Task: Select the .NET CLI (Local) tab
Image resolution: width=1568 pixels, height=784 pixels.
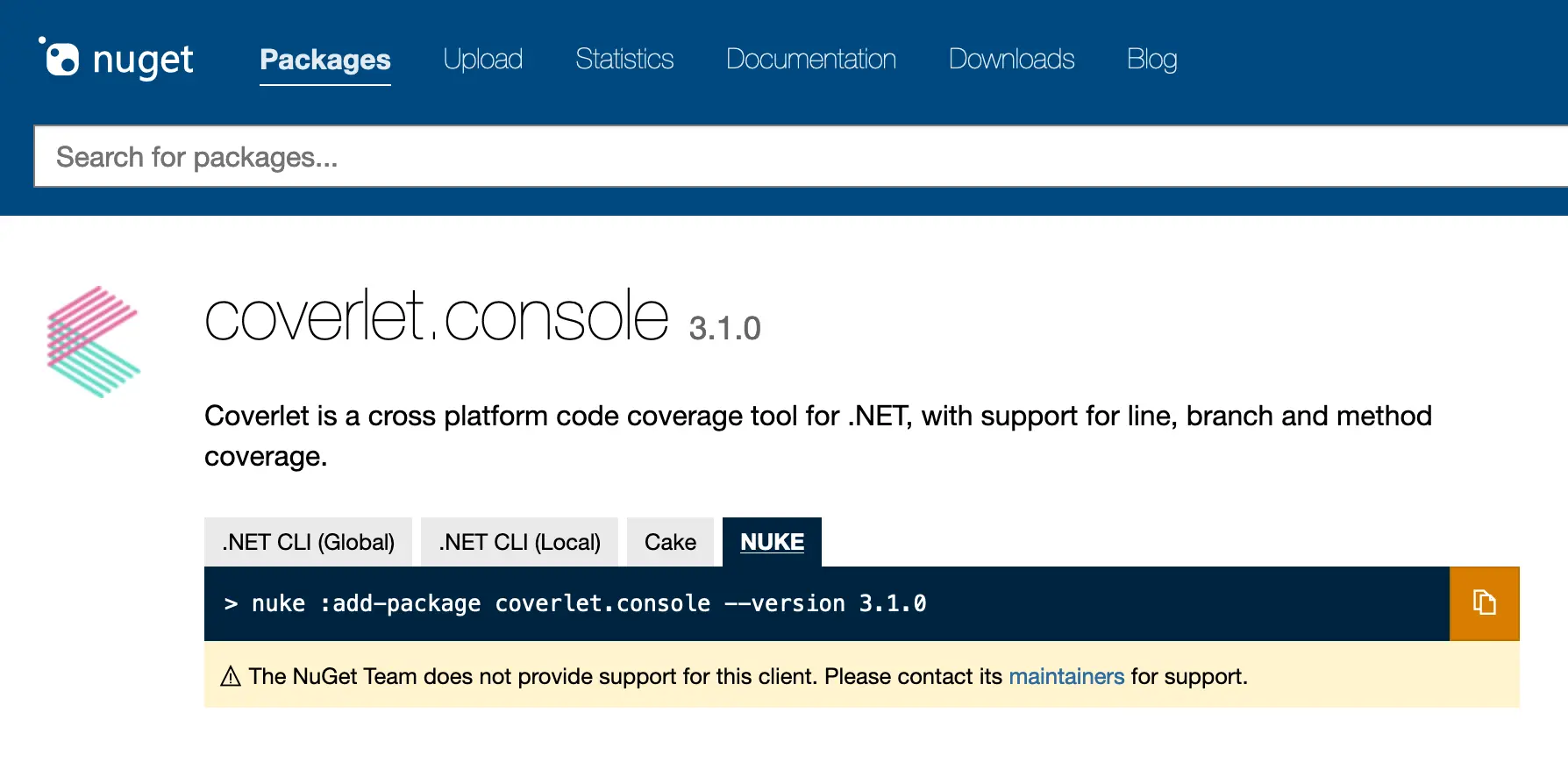Action: pyautogui.click(x=519, y=542)
